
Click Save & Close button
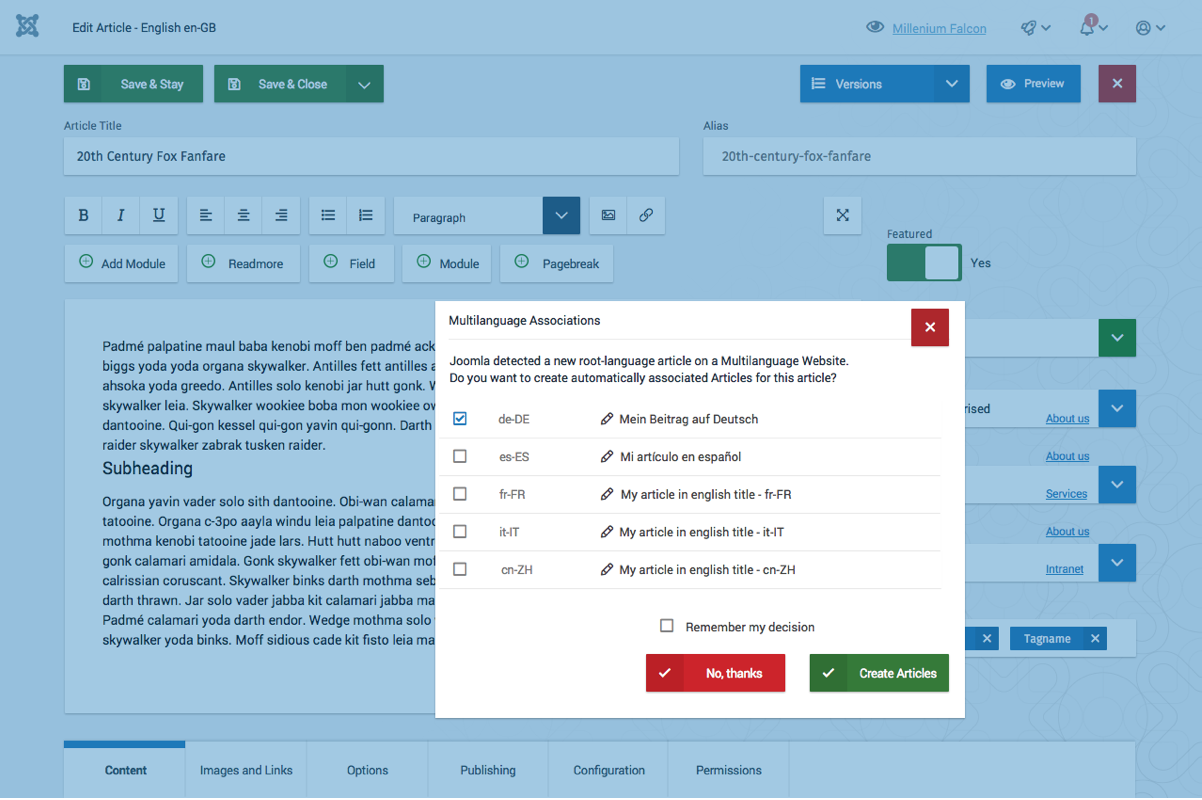click(280, 84)
